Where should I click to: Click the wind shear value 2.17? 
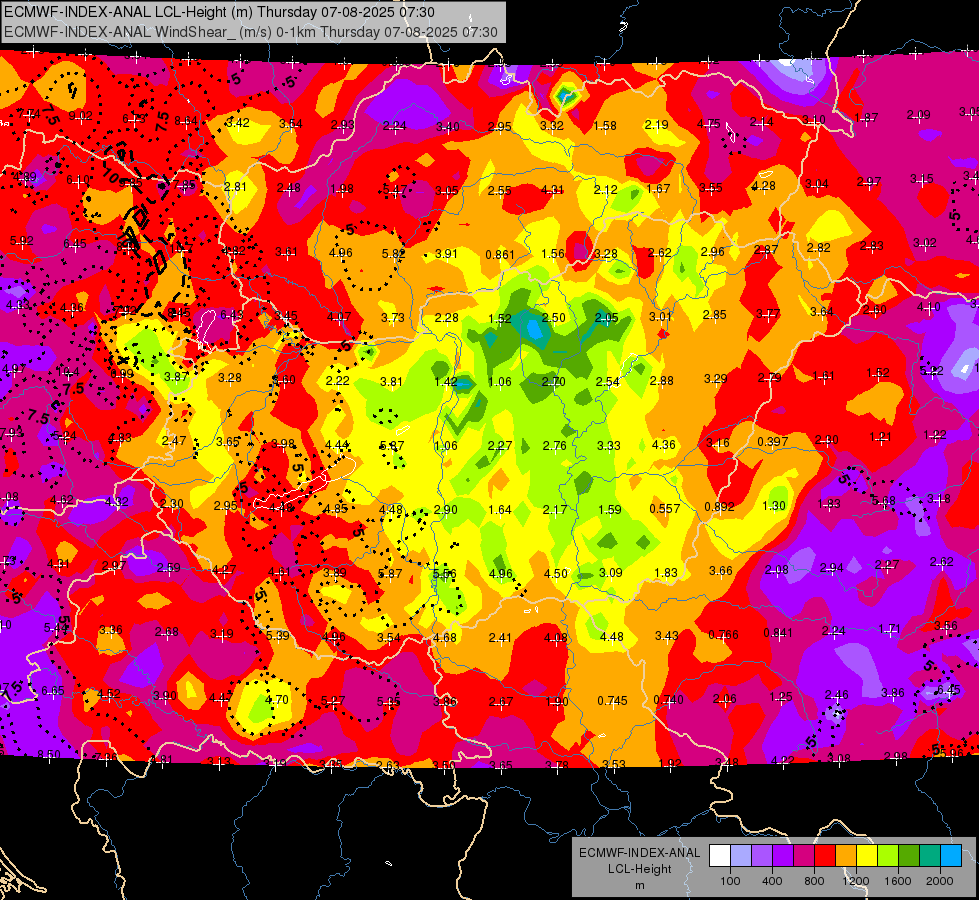554,510
